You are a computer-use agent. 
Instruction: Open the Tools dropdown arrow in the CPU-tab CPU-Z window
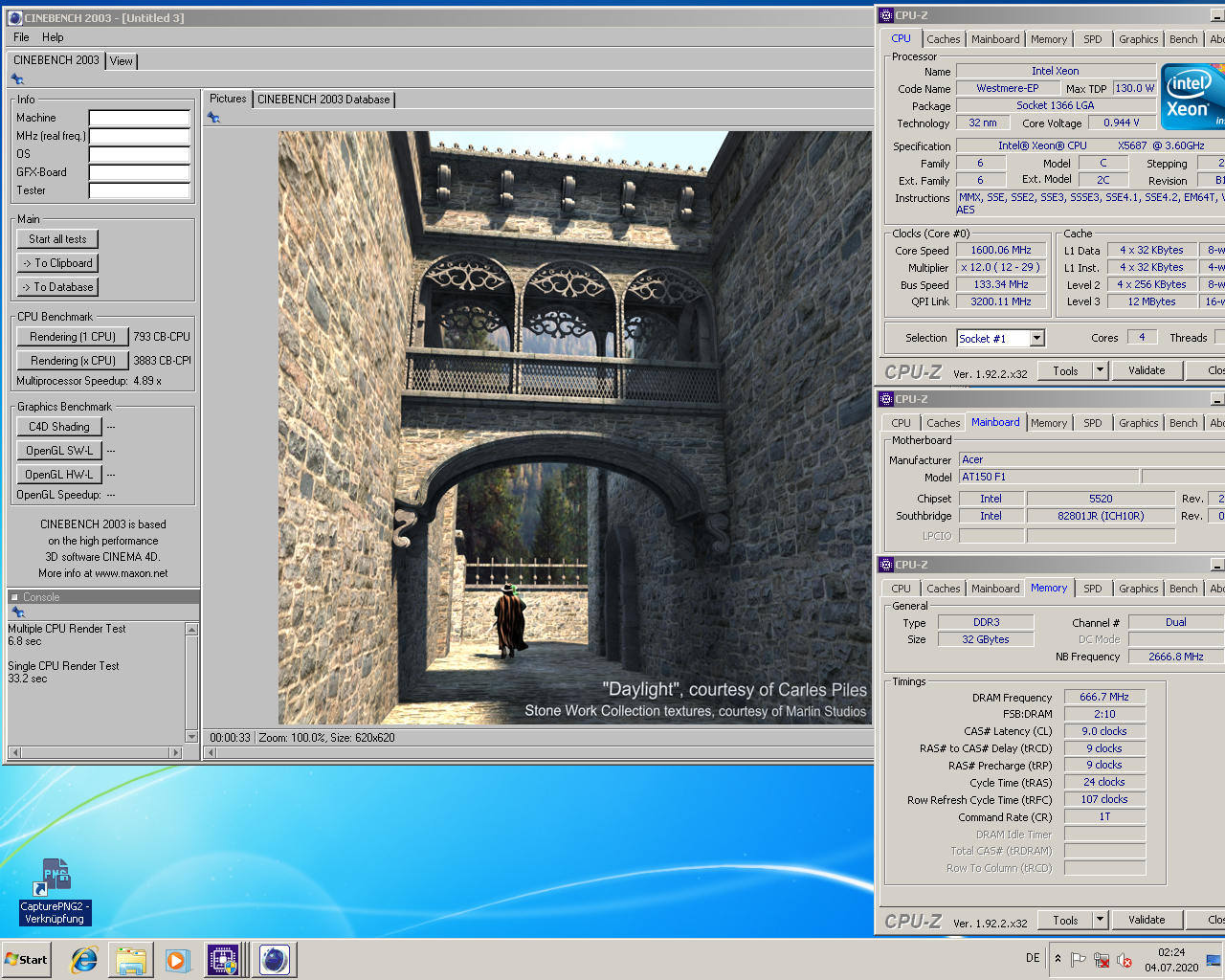tap(1100, 370)
